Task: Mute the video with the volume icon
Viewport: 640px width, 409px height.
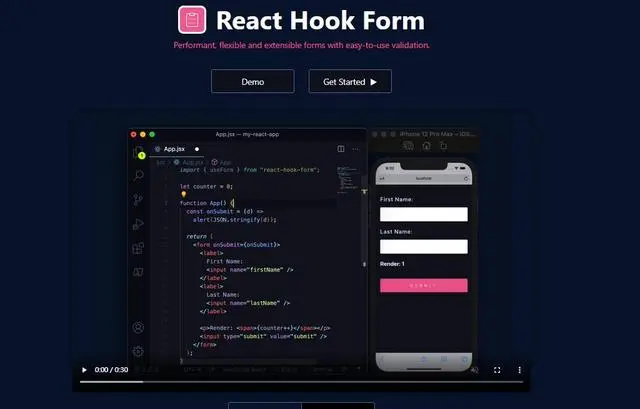Action: pos(474,370)
